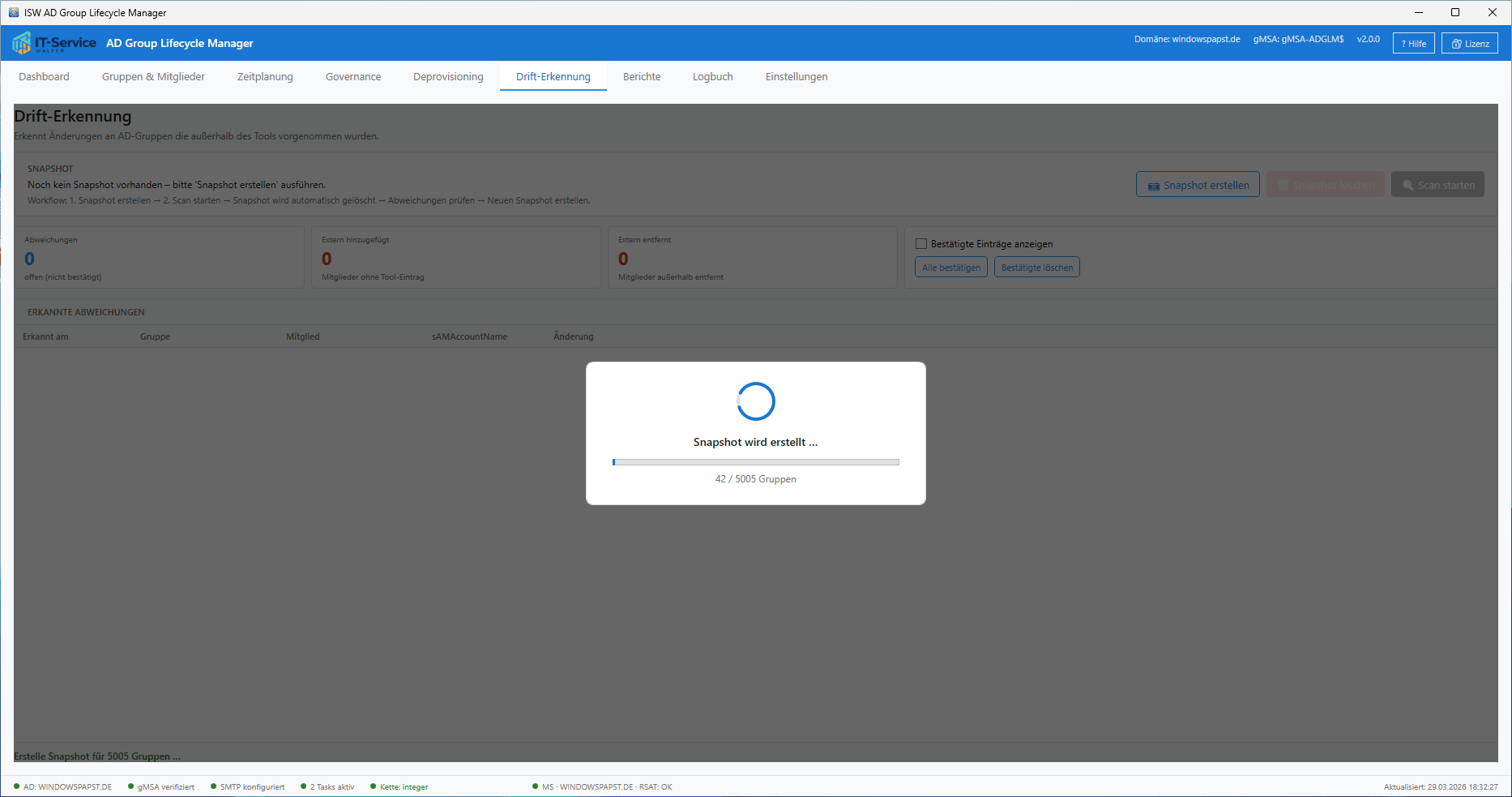Go to the Einstellungen tab

(x=796, y=77)
